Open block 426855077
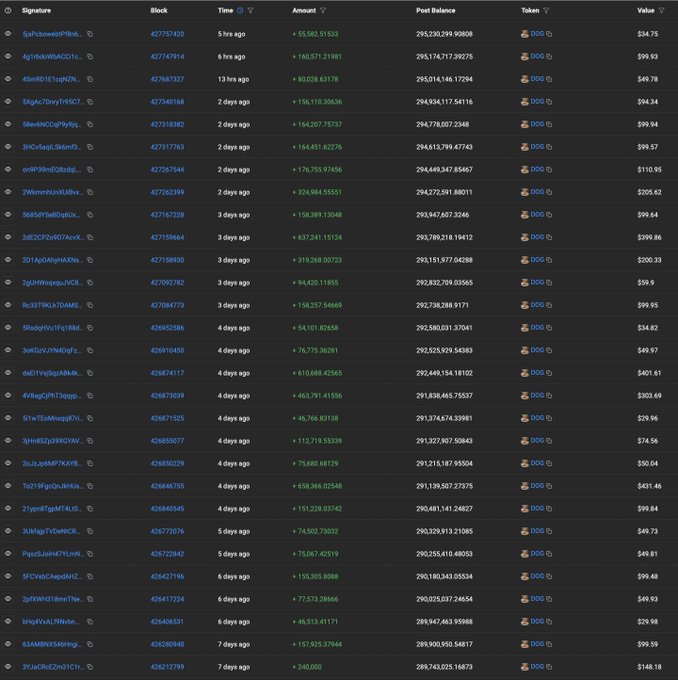The image size is (678, 680). [167, 441]
